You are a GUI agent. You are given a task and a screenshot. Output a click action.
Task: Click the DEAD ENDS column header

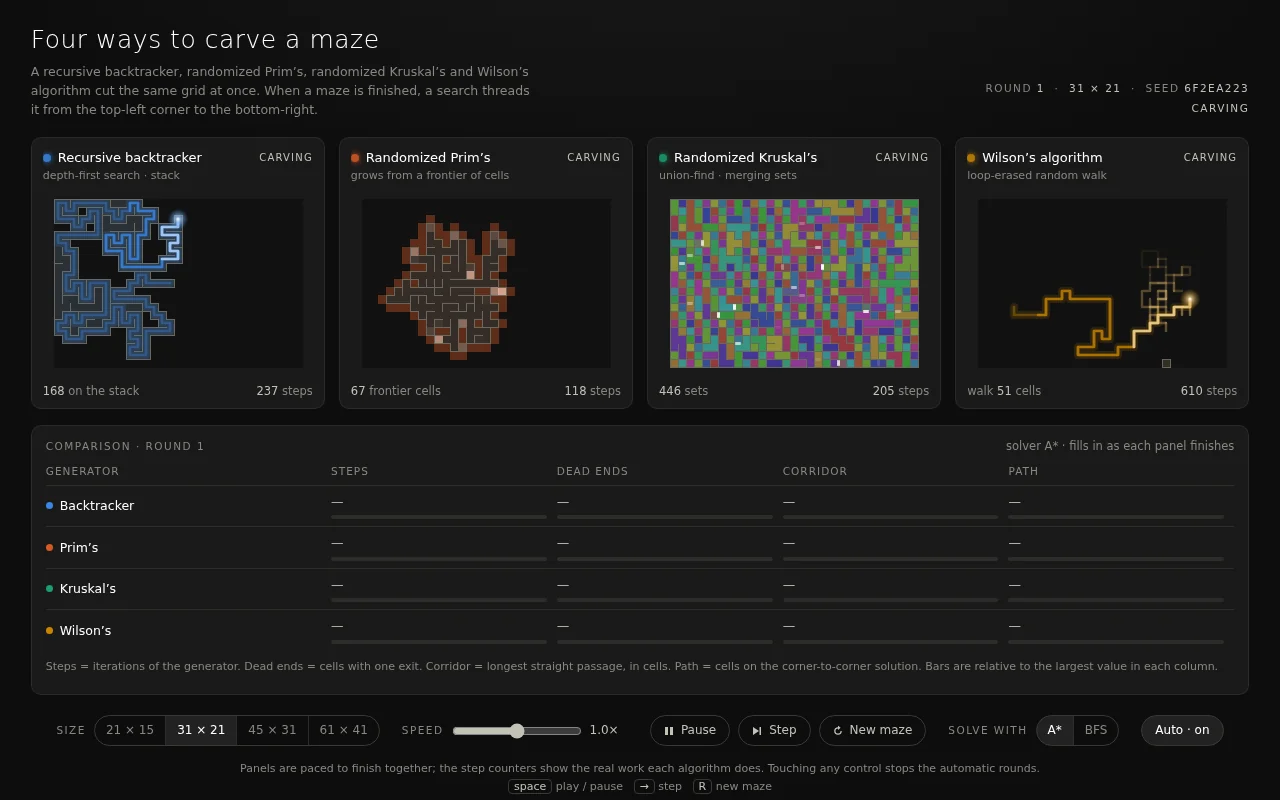pos(593,471)
